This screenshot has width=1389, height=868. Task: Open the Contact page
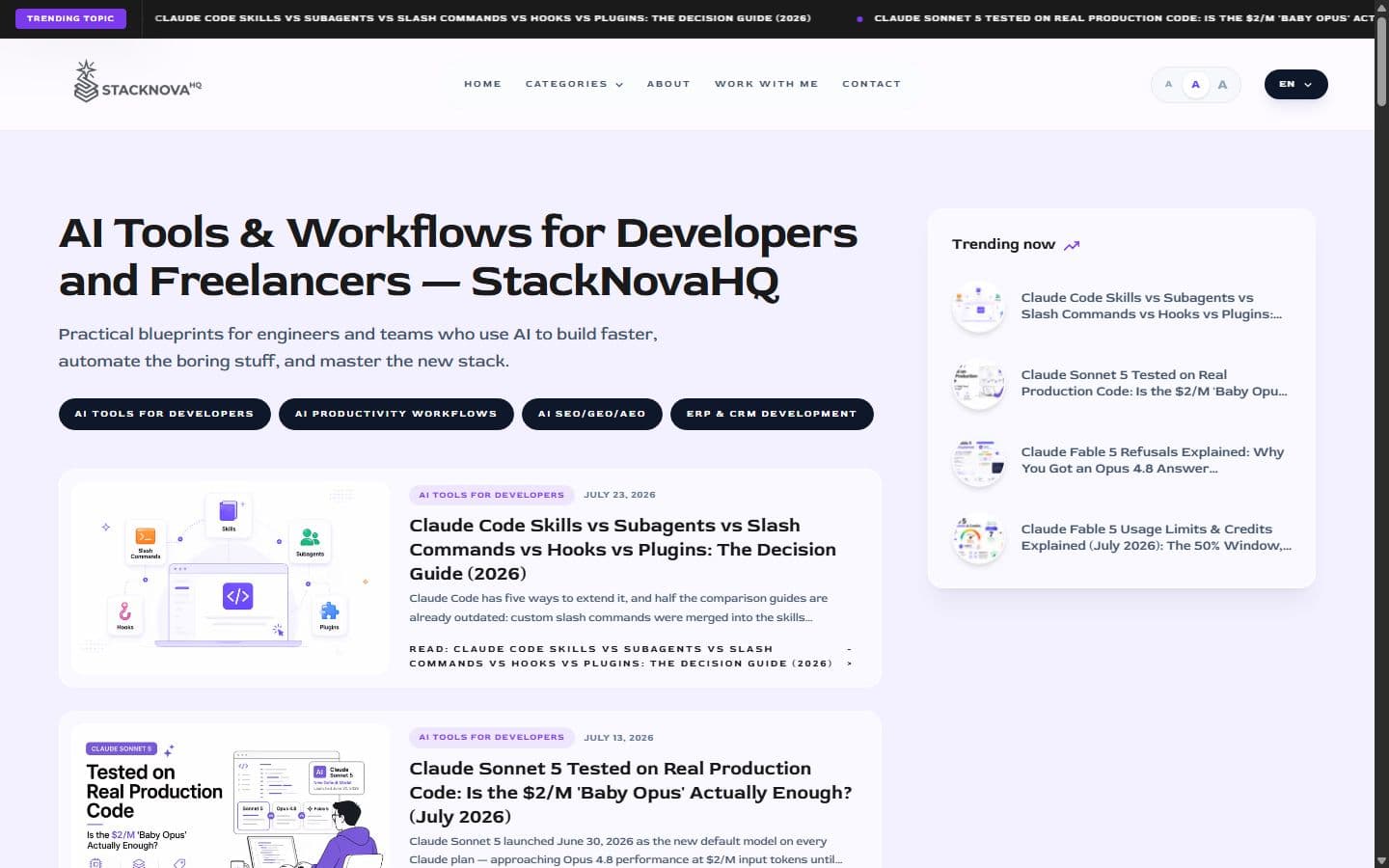(871, 84)
